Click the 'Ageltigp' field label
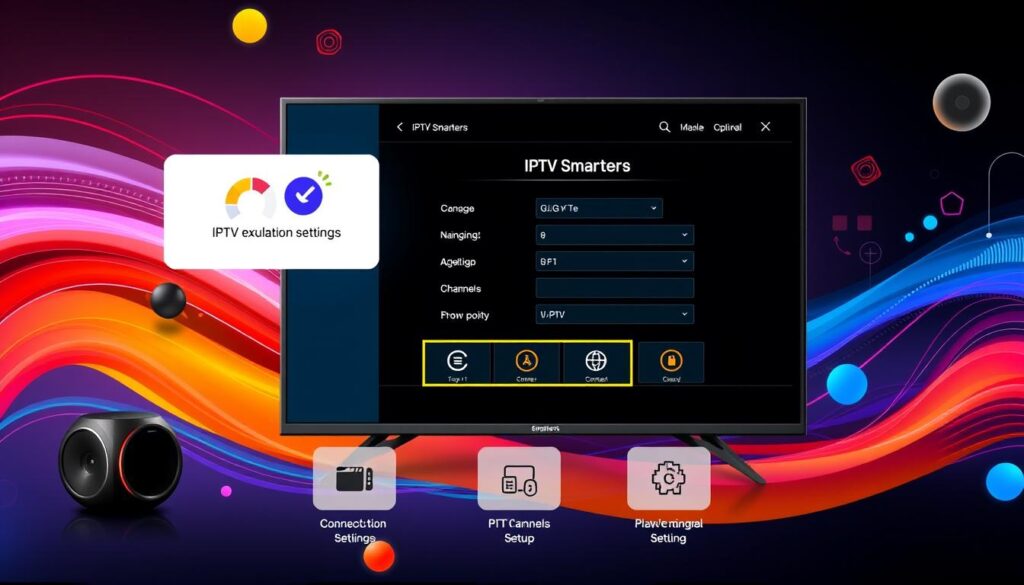This screenshot has width=1024, height=585. [458, 262]
